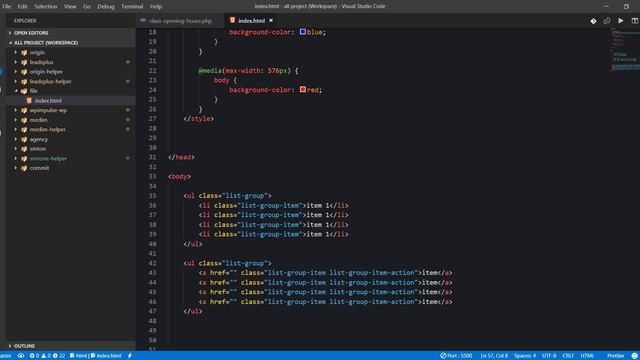640x360 pixels.
Task: Open the View menu
Action: 70,7
